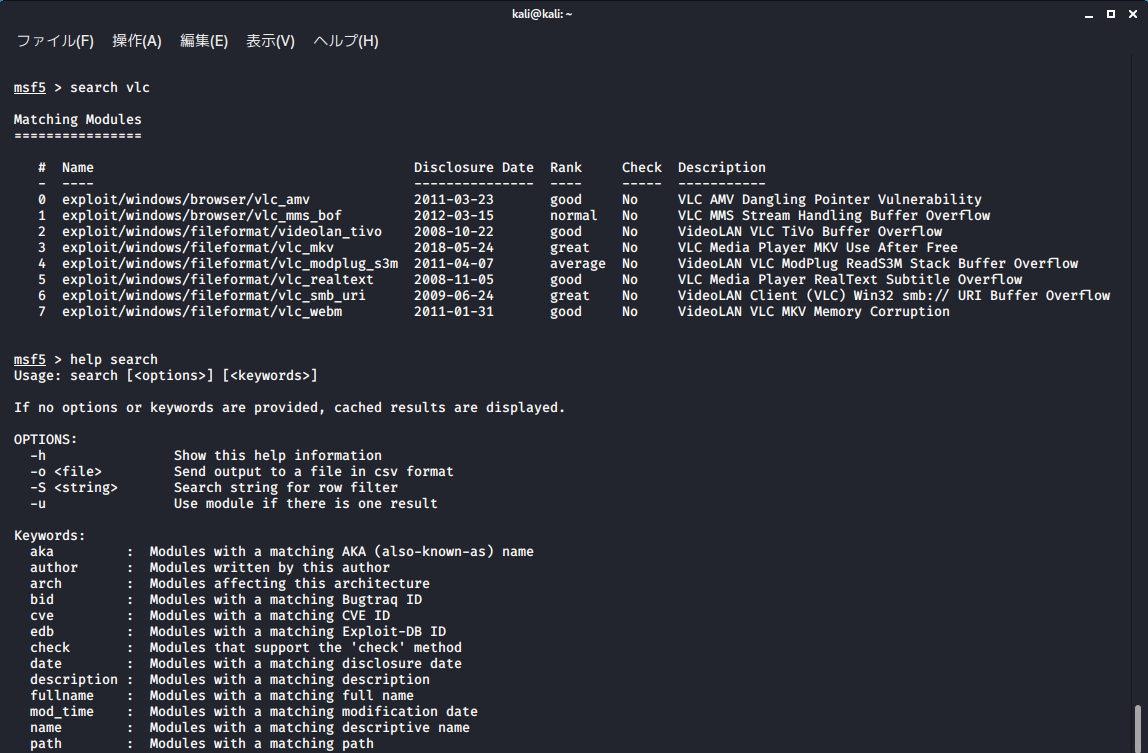Viewport: 1148px width, 753px height.
Task: Click the window title kali@kali: ~
Action: point(542,14)
